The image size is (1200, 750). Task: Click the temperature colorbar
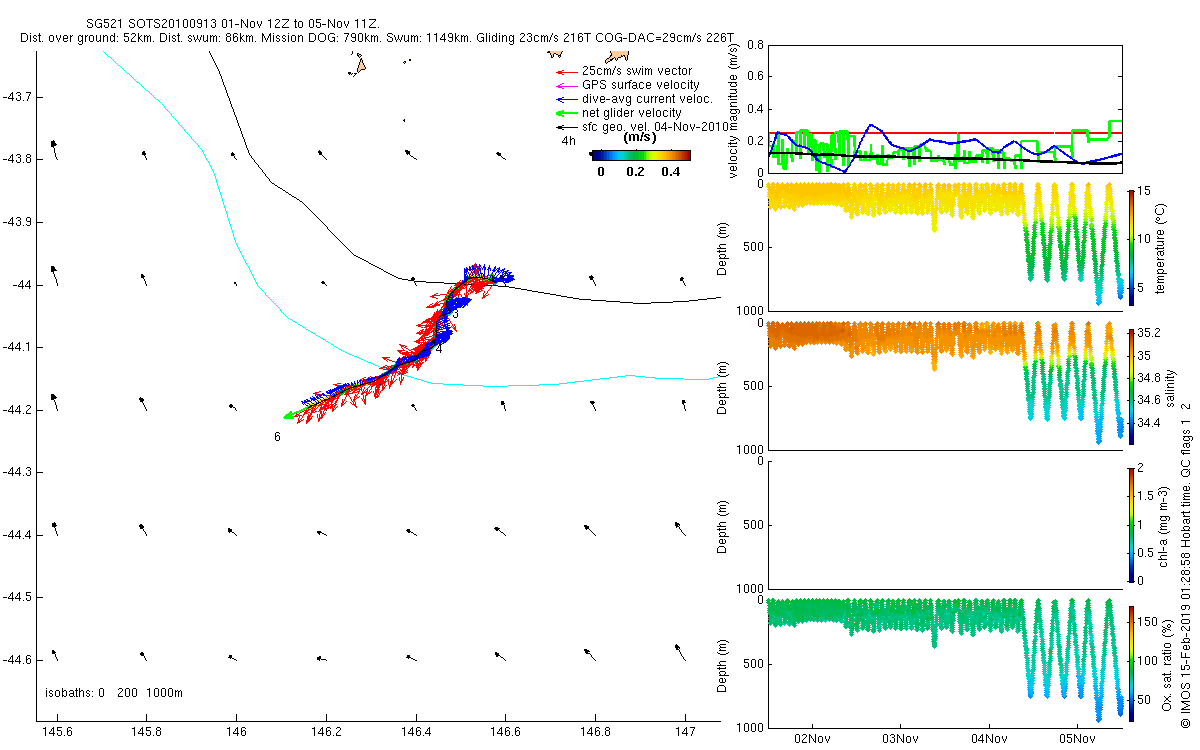(1131, 246)
